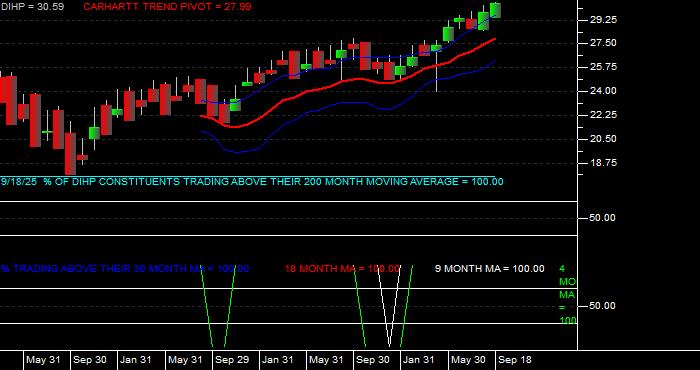700x370 pixels.
Task: Click the DIHP = 30.59 price readout
Action: [32, 7]
